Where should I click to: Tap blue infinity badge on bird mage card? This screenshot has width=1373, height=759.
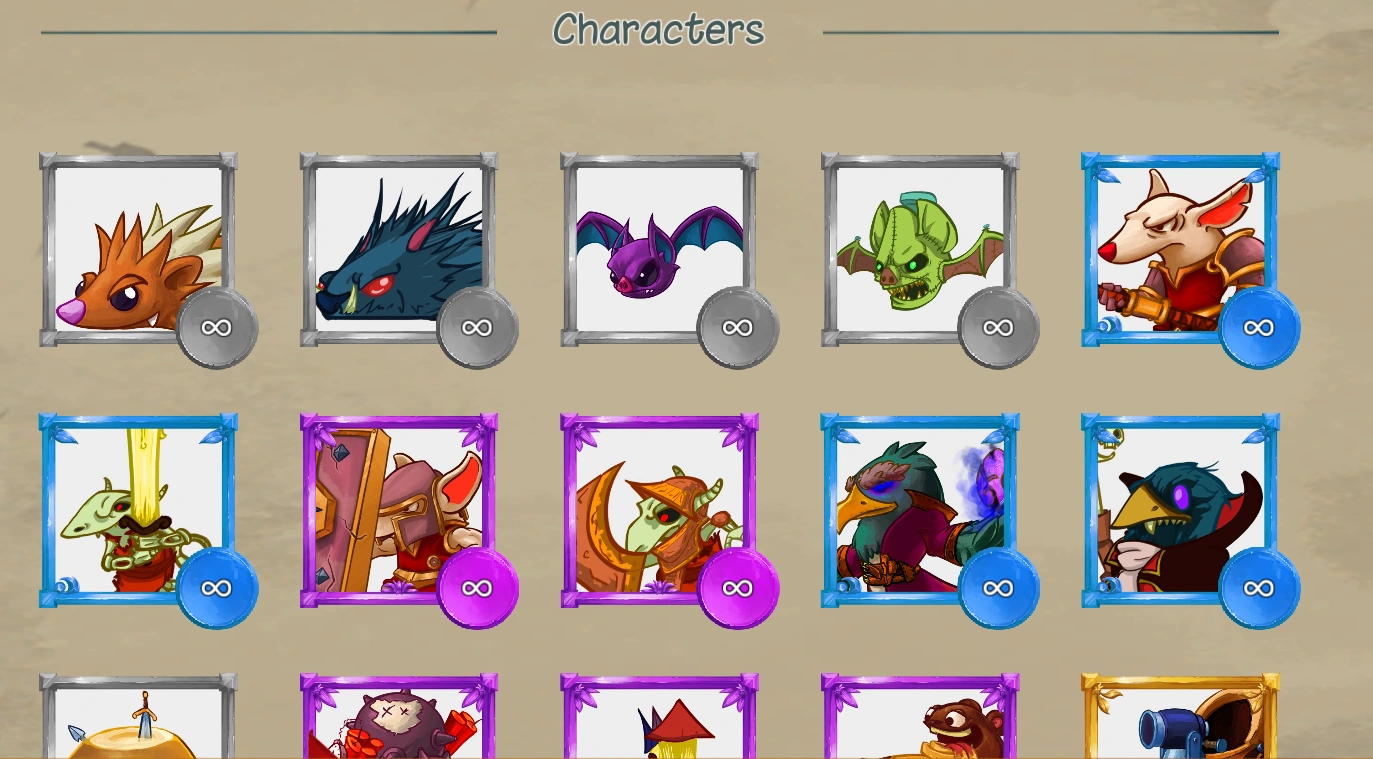(x=999, y=588)
